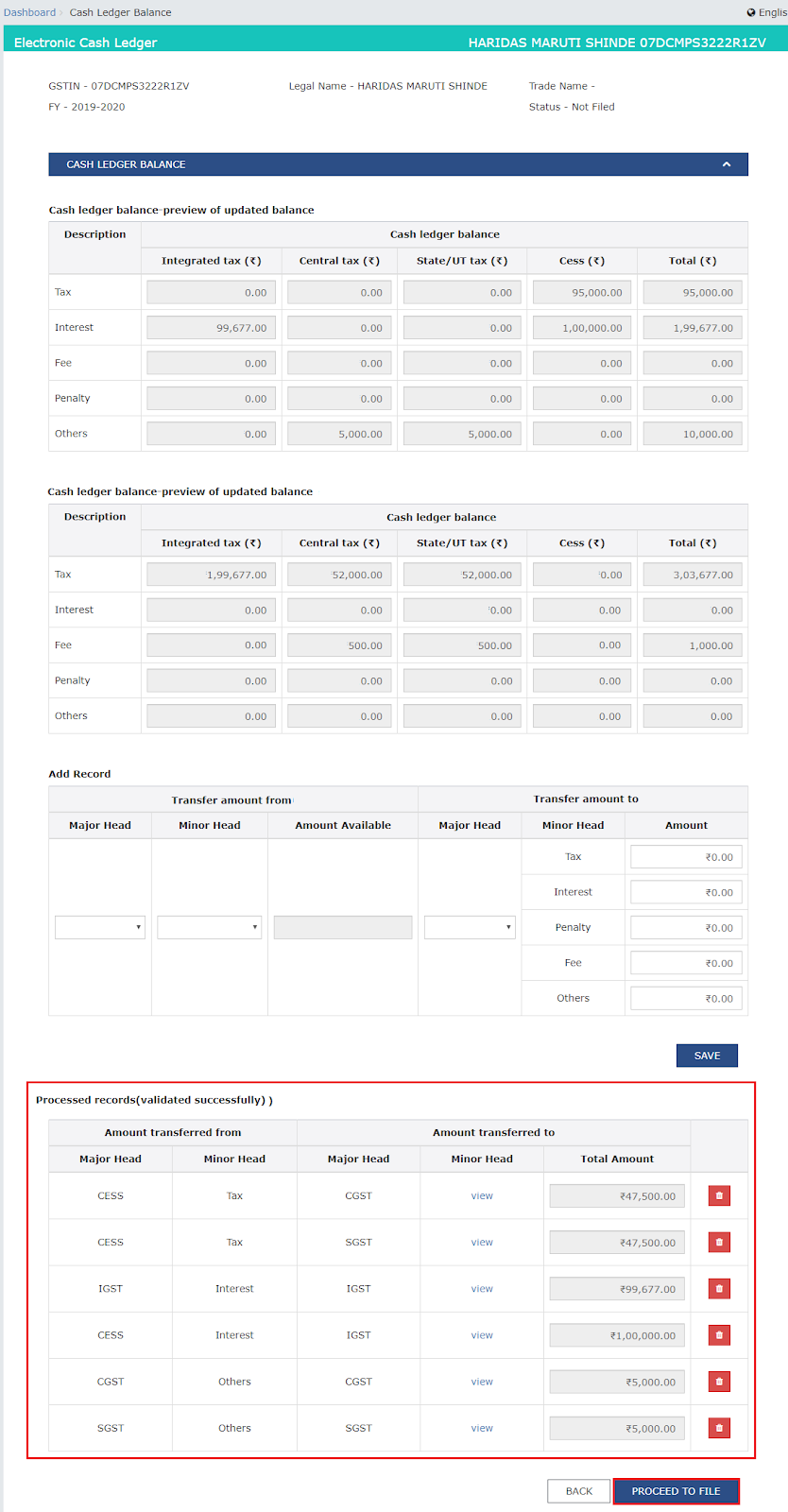This screenshot has width=788, height=1512.
Task: View minor head for ₹47,500.00 CGST record
Action: point(482,1195)
